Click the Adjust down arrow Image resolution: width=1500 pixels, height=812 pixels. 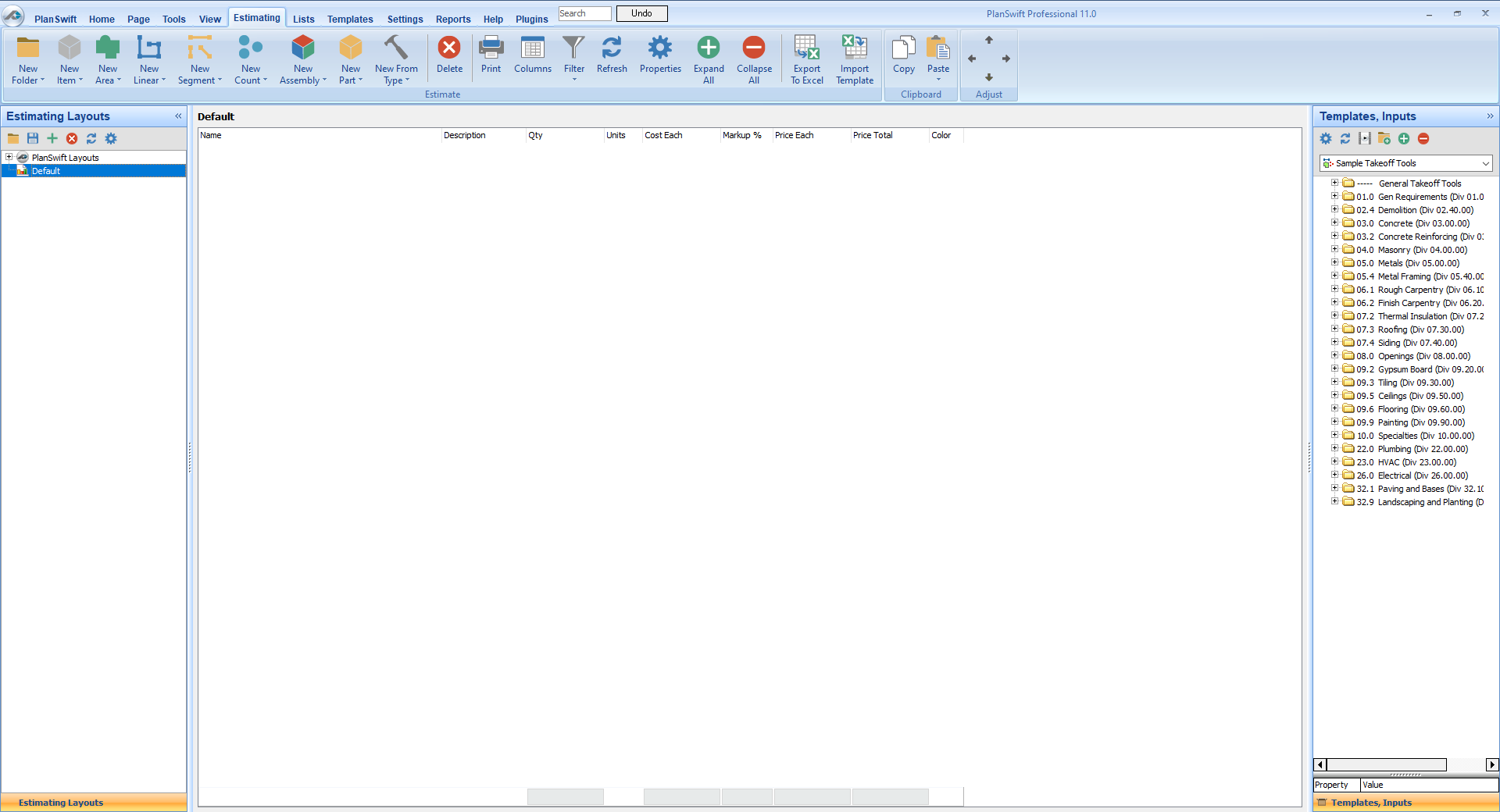(989, 77)
